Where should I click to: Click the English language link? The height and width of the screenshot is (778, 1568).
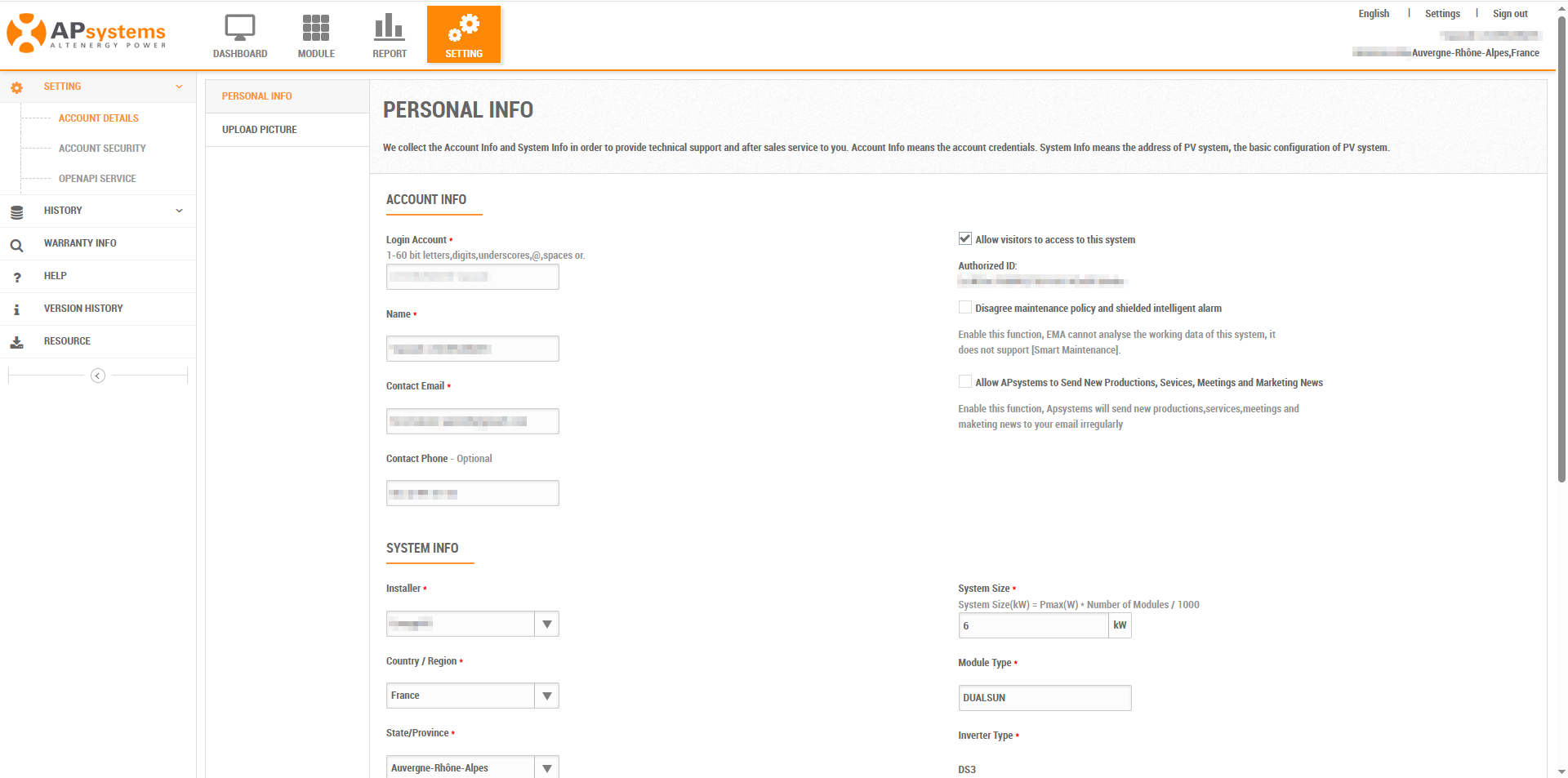(x=1374, y=14)
